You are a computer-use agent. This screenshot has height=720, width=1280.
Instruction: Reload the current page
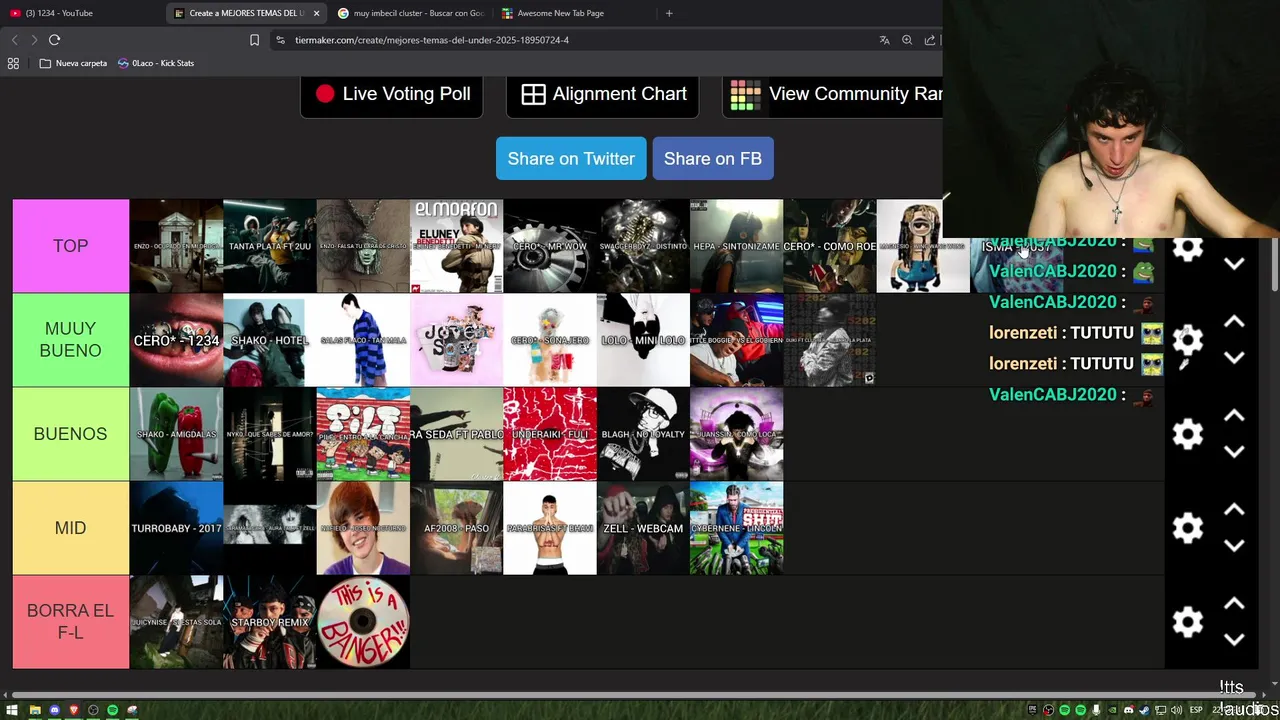(x=54, y=40)
